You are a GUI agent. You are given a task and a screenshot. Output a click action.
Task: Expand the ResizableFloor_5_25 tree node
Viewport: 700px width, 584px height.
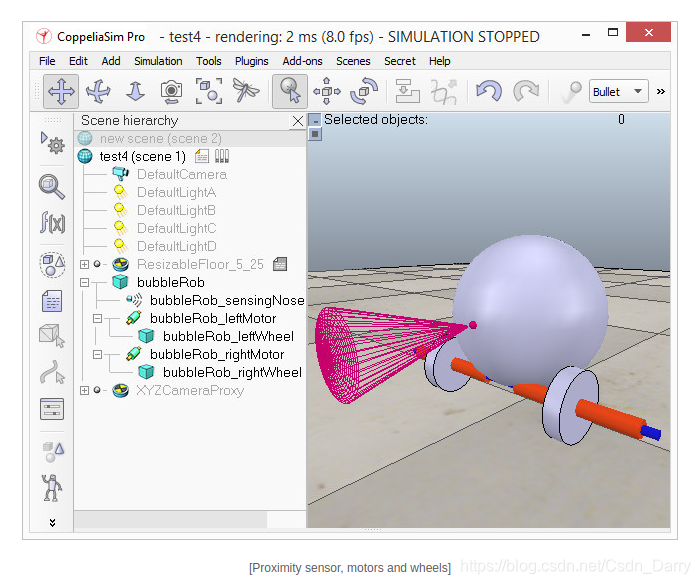(x=84, y=264)
